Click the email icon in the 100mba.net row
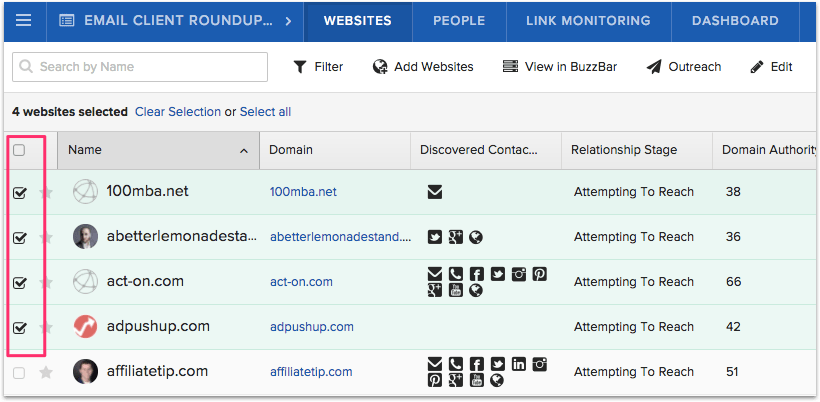The image size is (820, 402). click(435, 192)
